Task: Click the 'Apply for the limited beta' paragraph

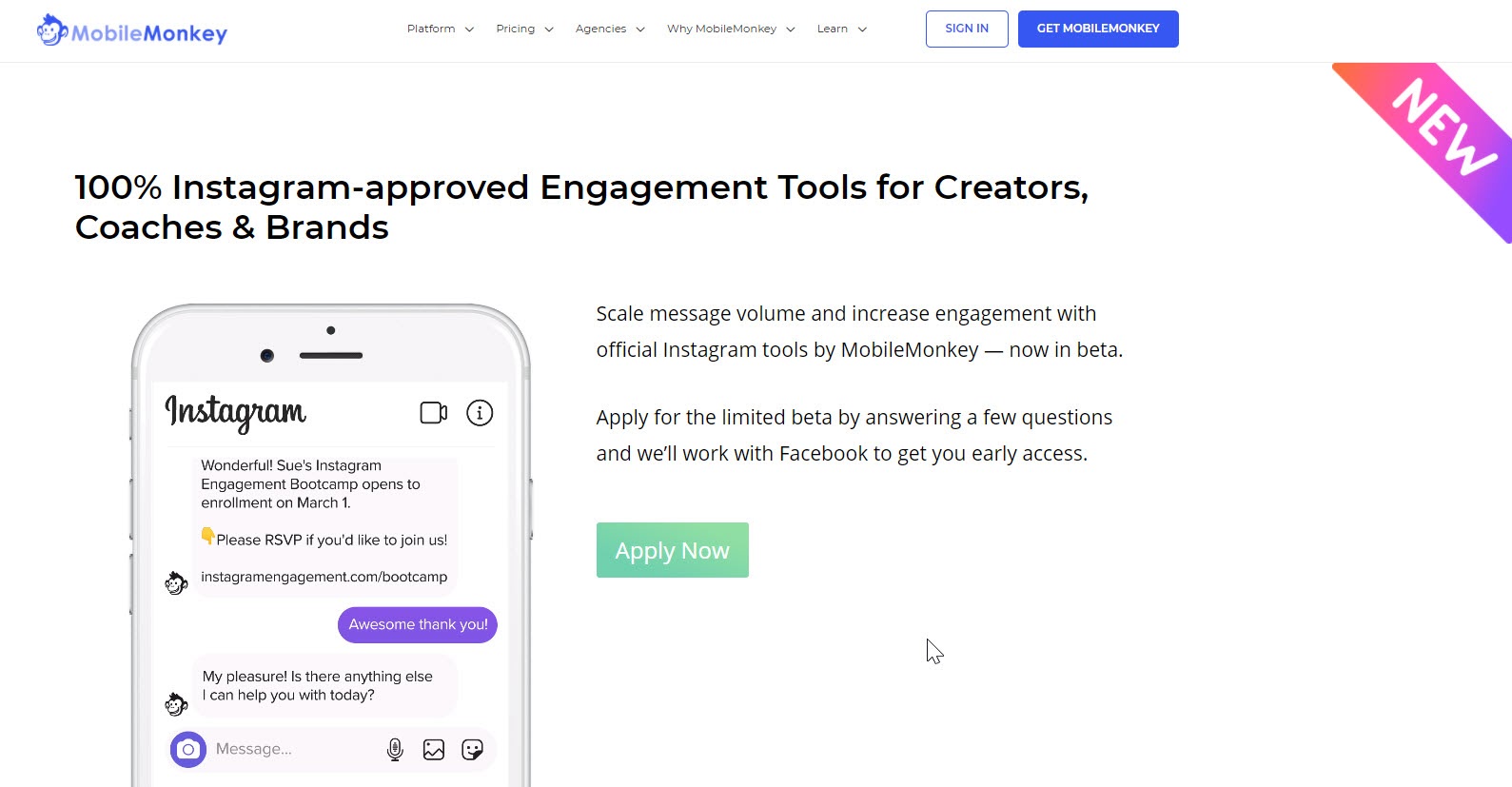Action: (x=854, y=436)
